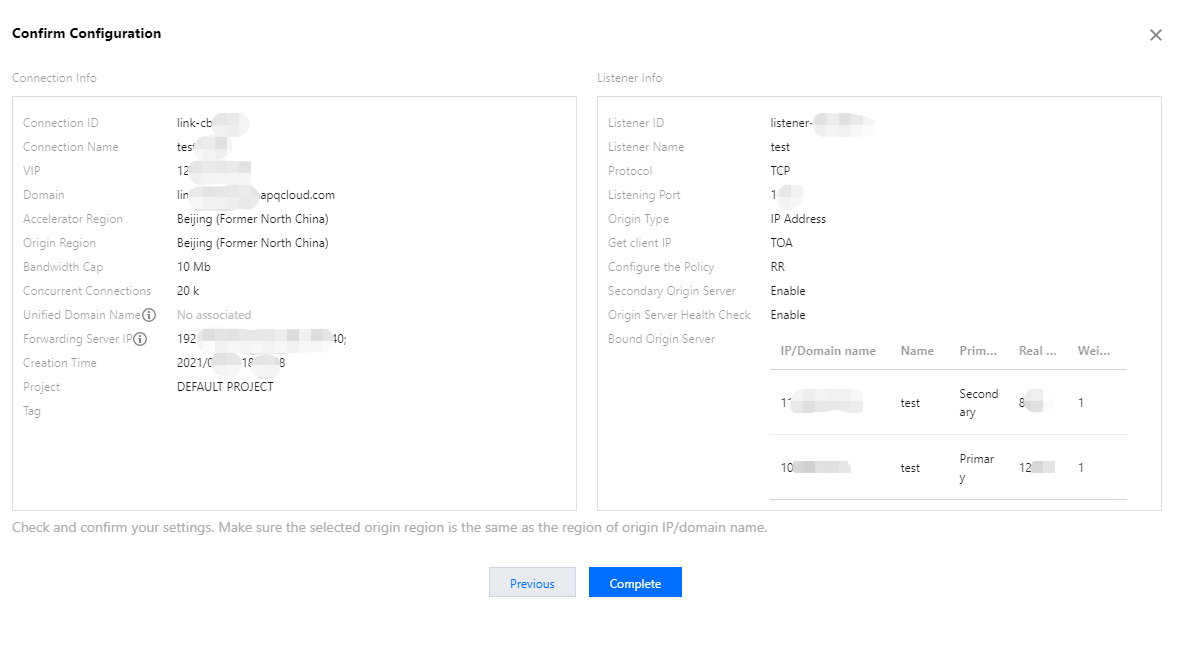Close the Confirm Configuration dialog
The width and height of the screenshot is (1177, 645).
pyautogui.click(x=1155, y=35)
